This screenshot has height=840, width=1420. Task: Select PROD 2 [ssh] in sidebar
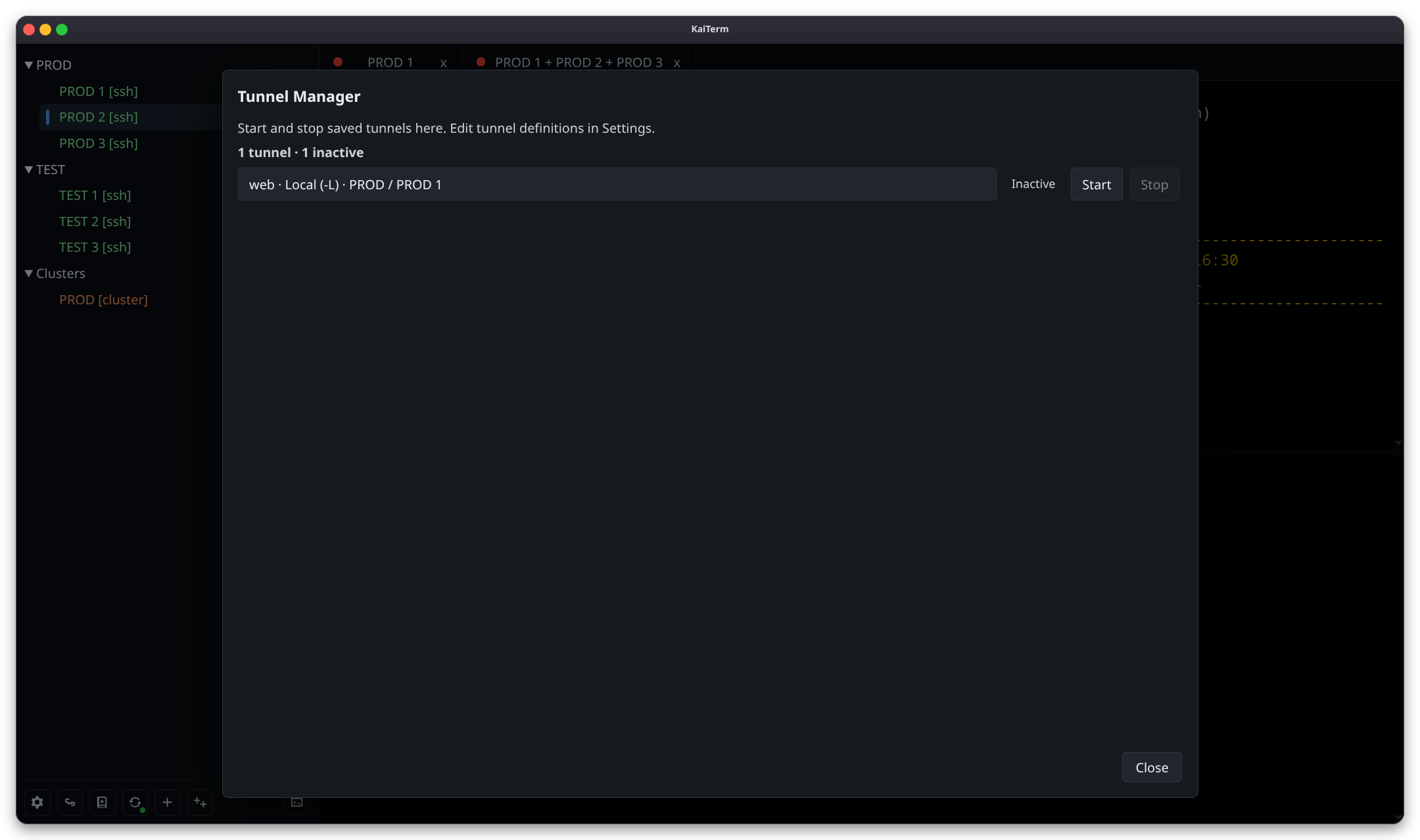click(x=99, y=117)
